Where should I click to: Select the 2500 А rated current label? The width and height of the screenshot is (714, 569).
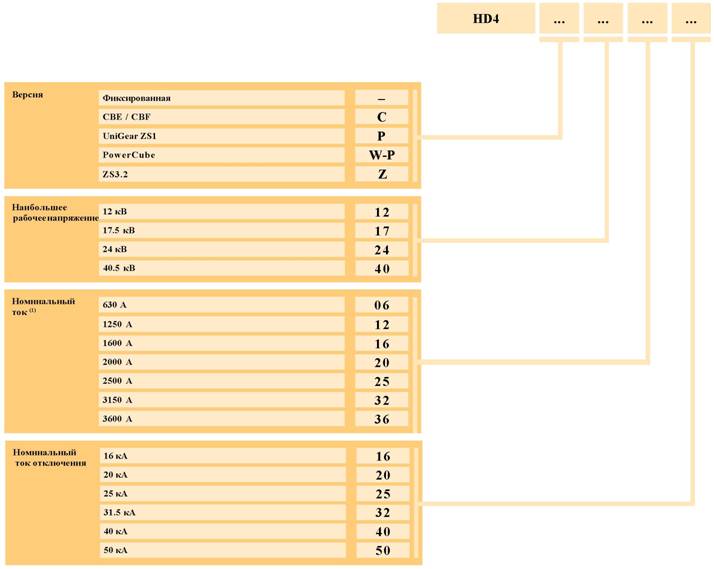[118, 381]
